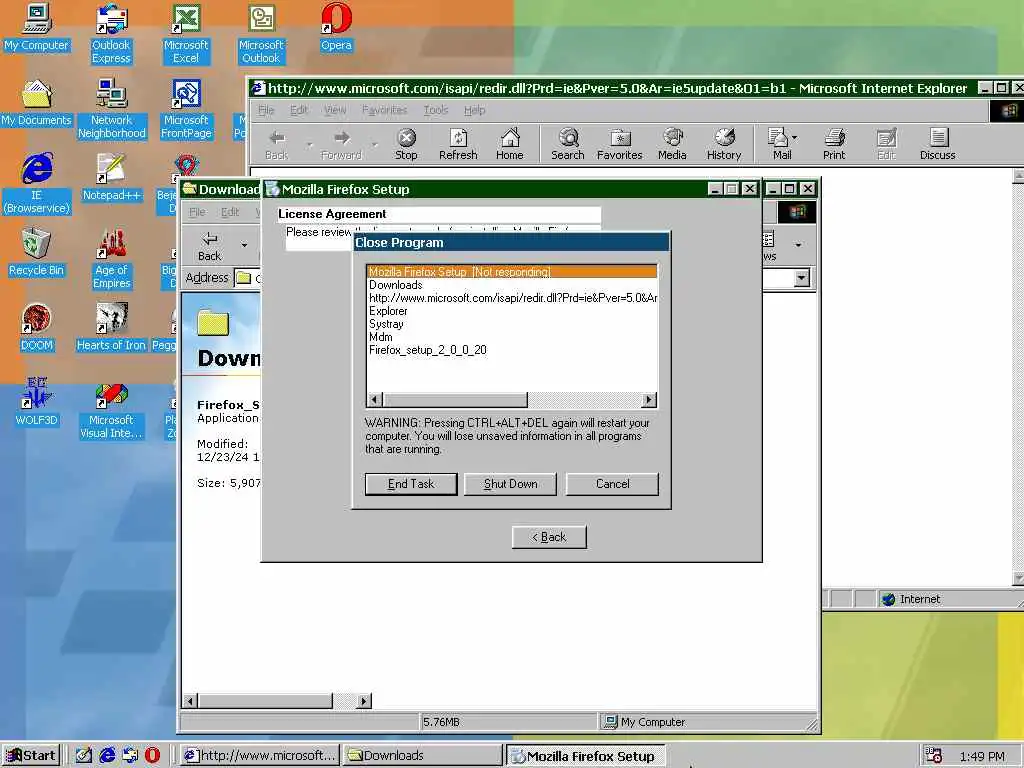Image resolution: width=1024 pixels, height=768 pixels.
Task: Expand Views dropdown arrow in Downloads window
Action: (798, 245)
